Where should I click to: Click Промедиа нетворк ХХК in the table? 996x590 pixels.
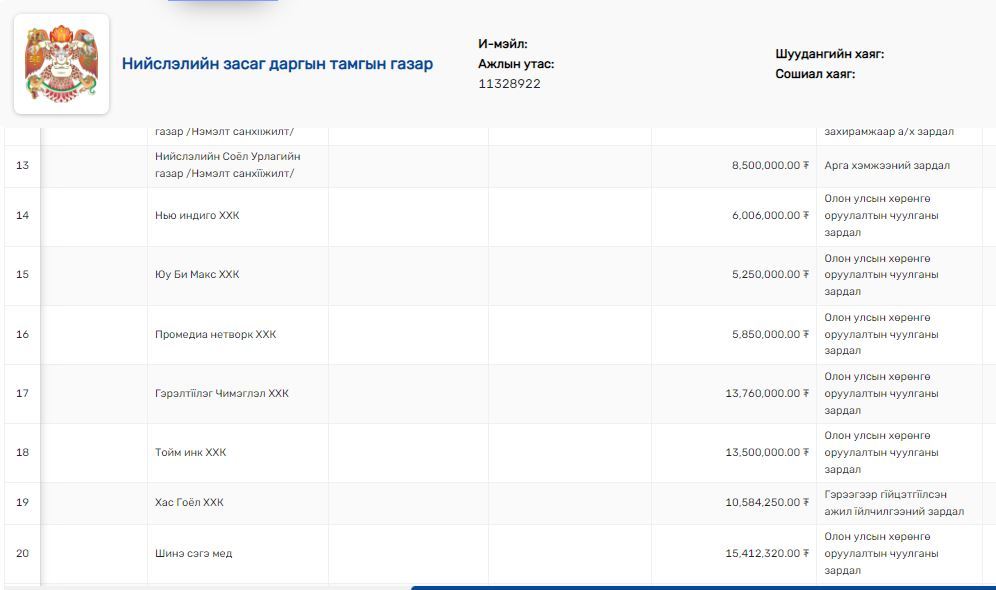tap(215, 334)
